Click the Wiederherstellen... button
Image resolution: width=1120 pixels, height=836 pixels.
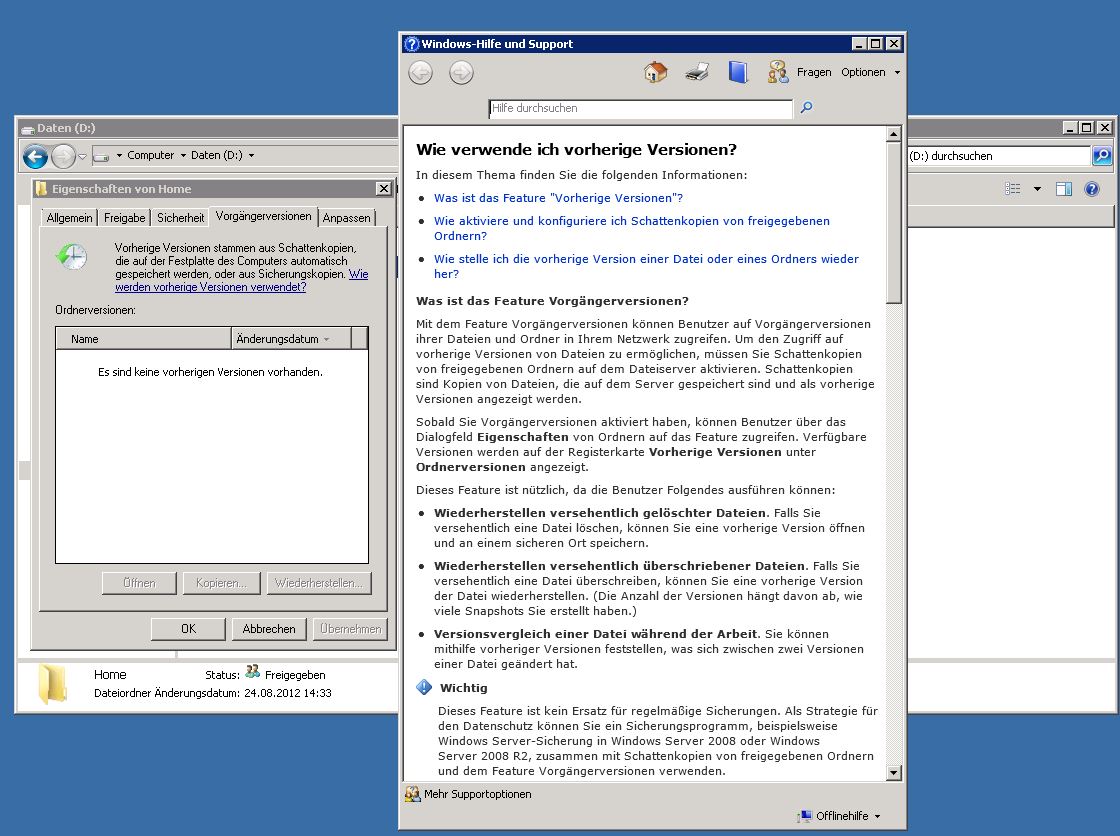(319, 583)
